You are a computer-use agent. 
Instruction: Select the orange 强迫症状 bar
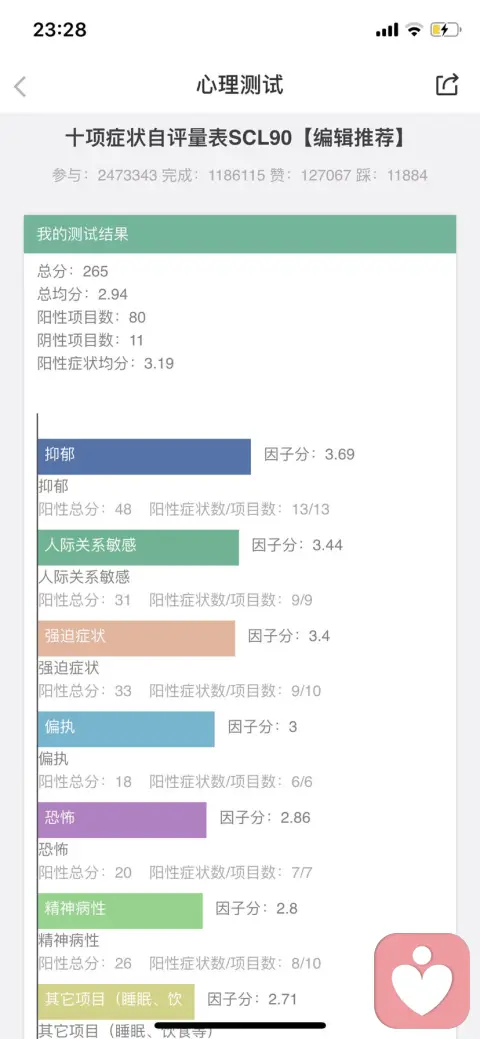click(x=136, y=638)
